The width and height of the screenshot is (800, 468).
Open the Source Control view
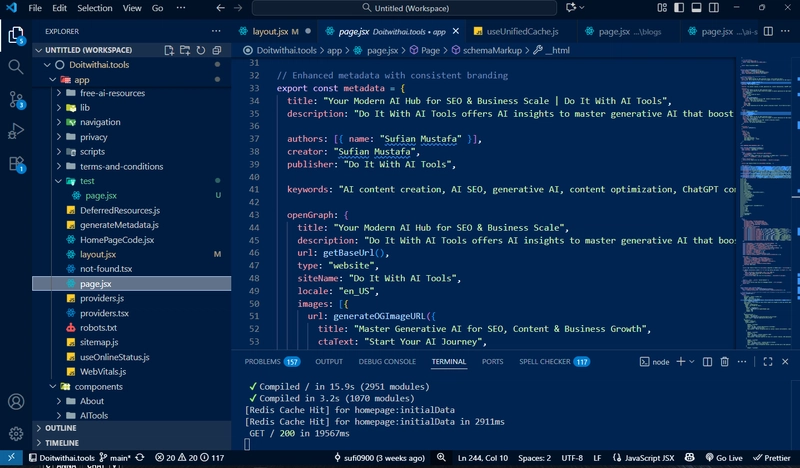click(16, 99)
